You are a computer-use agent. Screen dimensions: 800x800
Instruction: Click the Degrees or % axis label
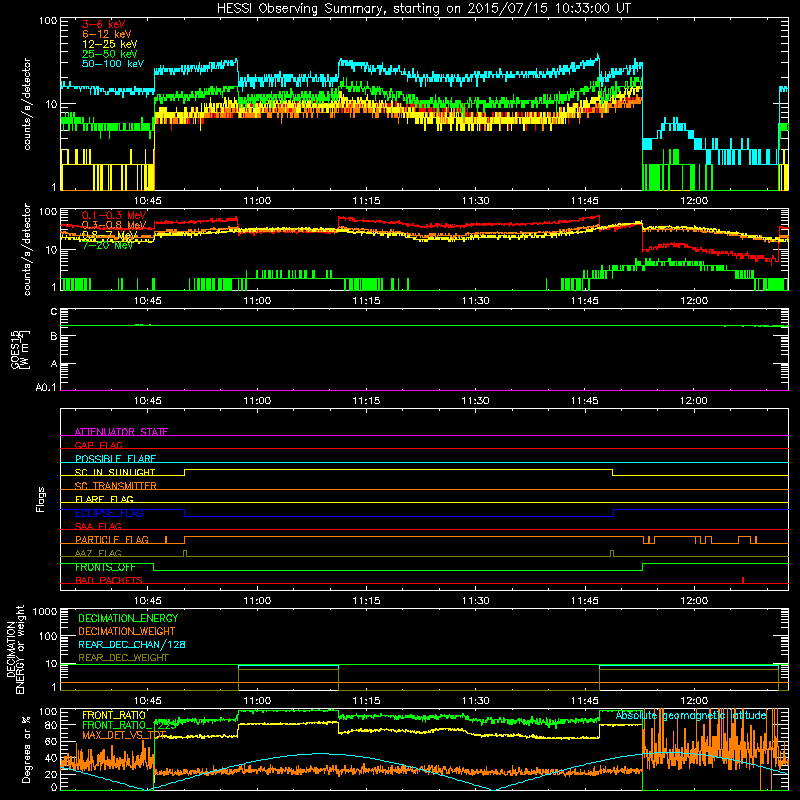point(26,749)
